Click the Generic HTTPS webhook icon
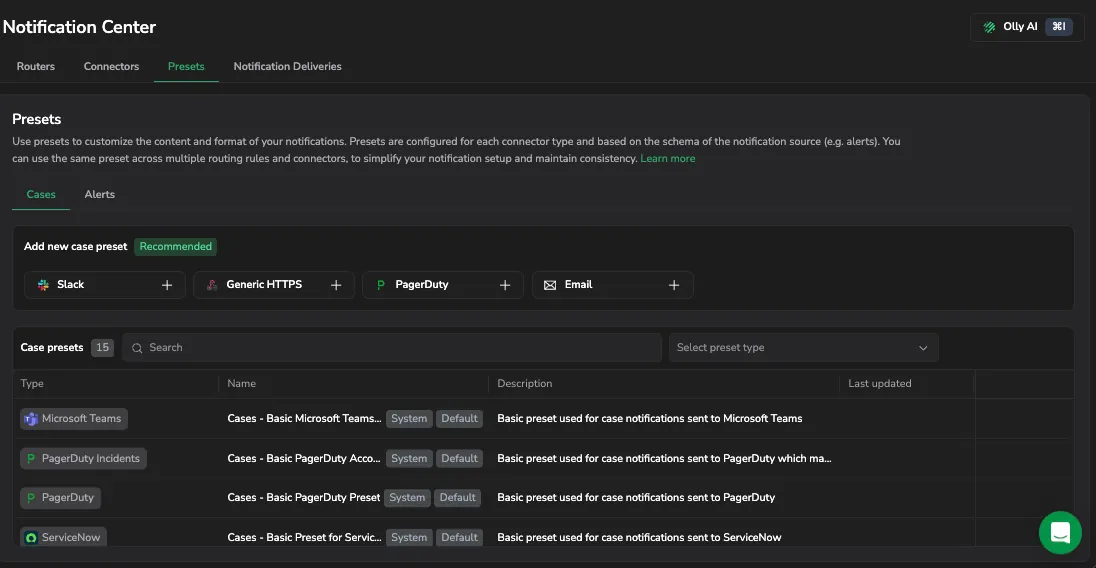The image size is (1096, 568). point(212,285)
